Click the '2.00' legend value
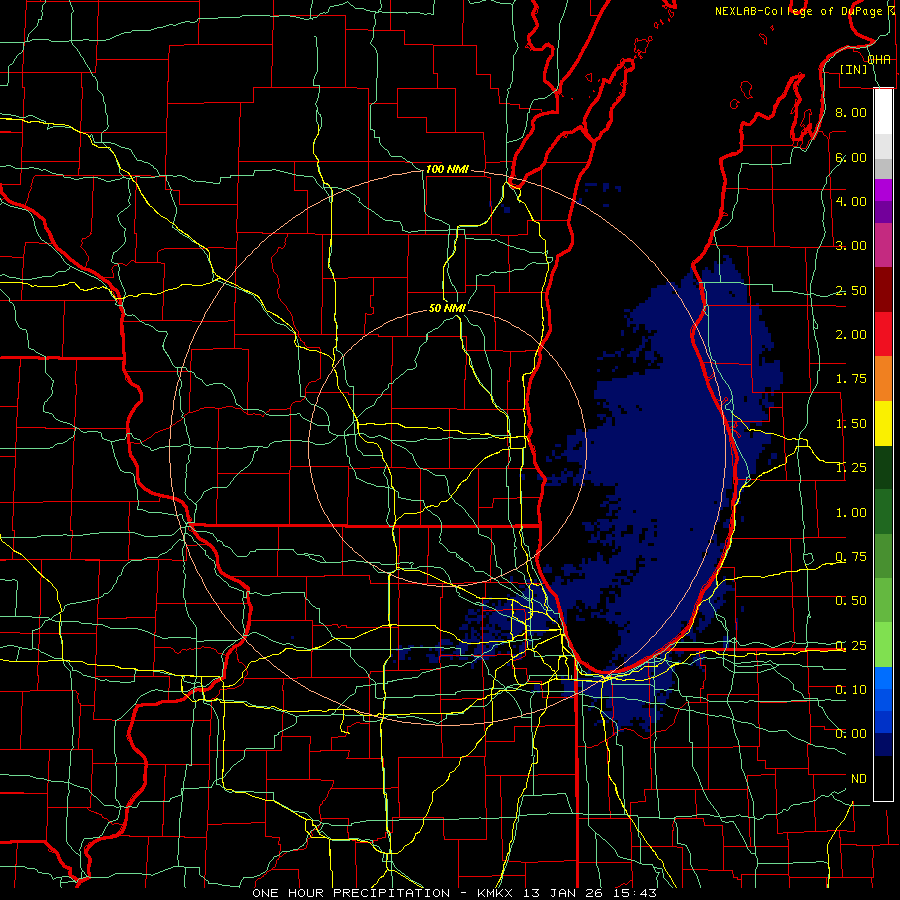The height and width of the screenshot is (900, 900). pos(851,335)
